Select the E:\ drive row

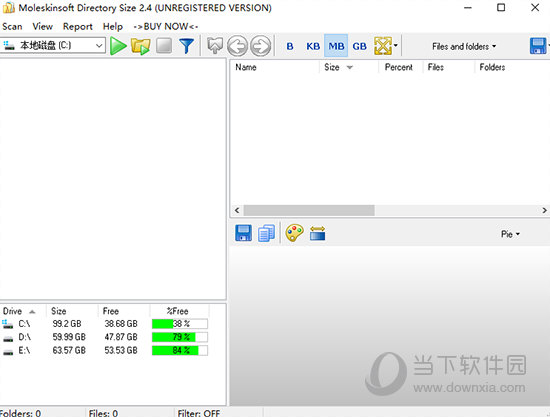click(x=105, y=350)
